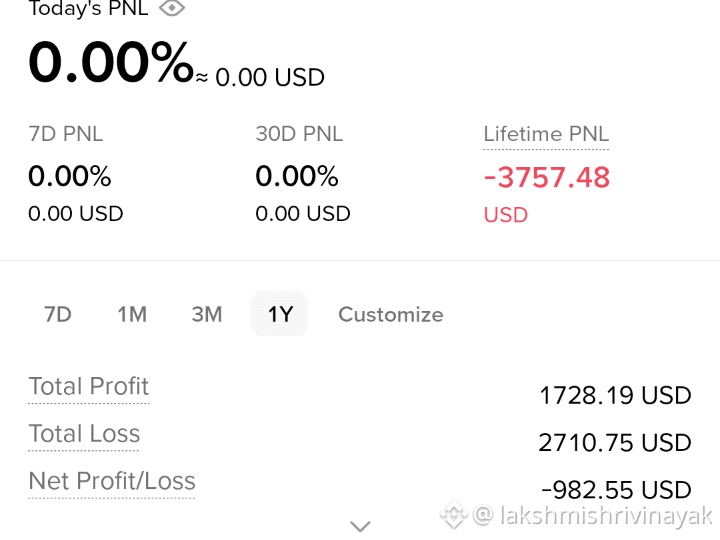720x540 pixels.
Task: Tap the Total Profit underlined label
Action: point(89,387)
